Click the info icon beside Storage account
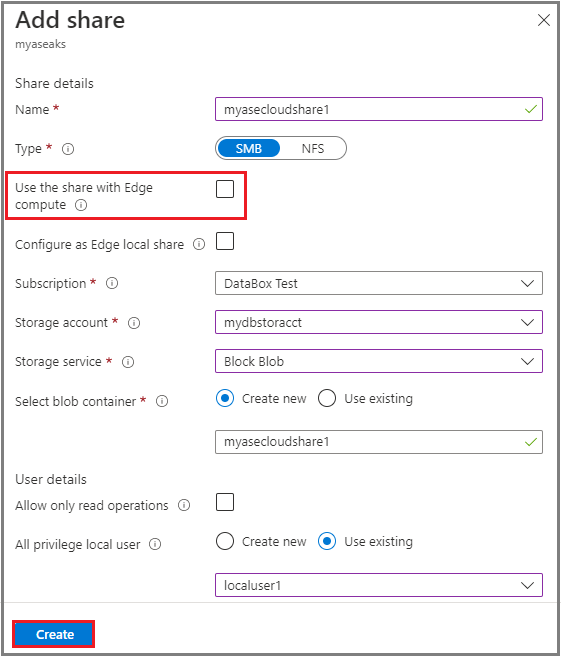 click(x=134, y=323)
